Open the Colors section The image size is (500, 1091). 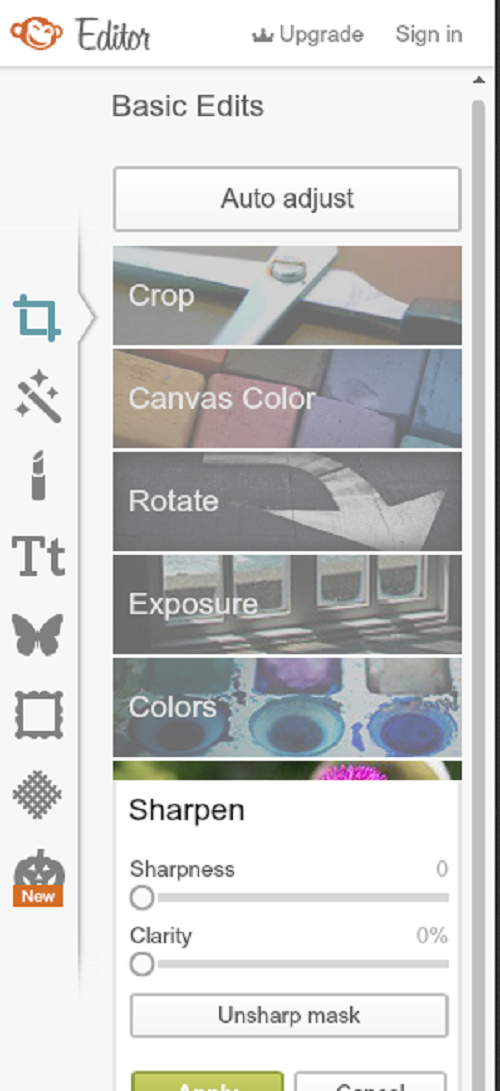pos(287,707)
